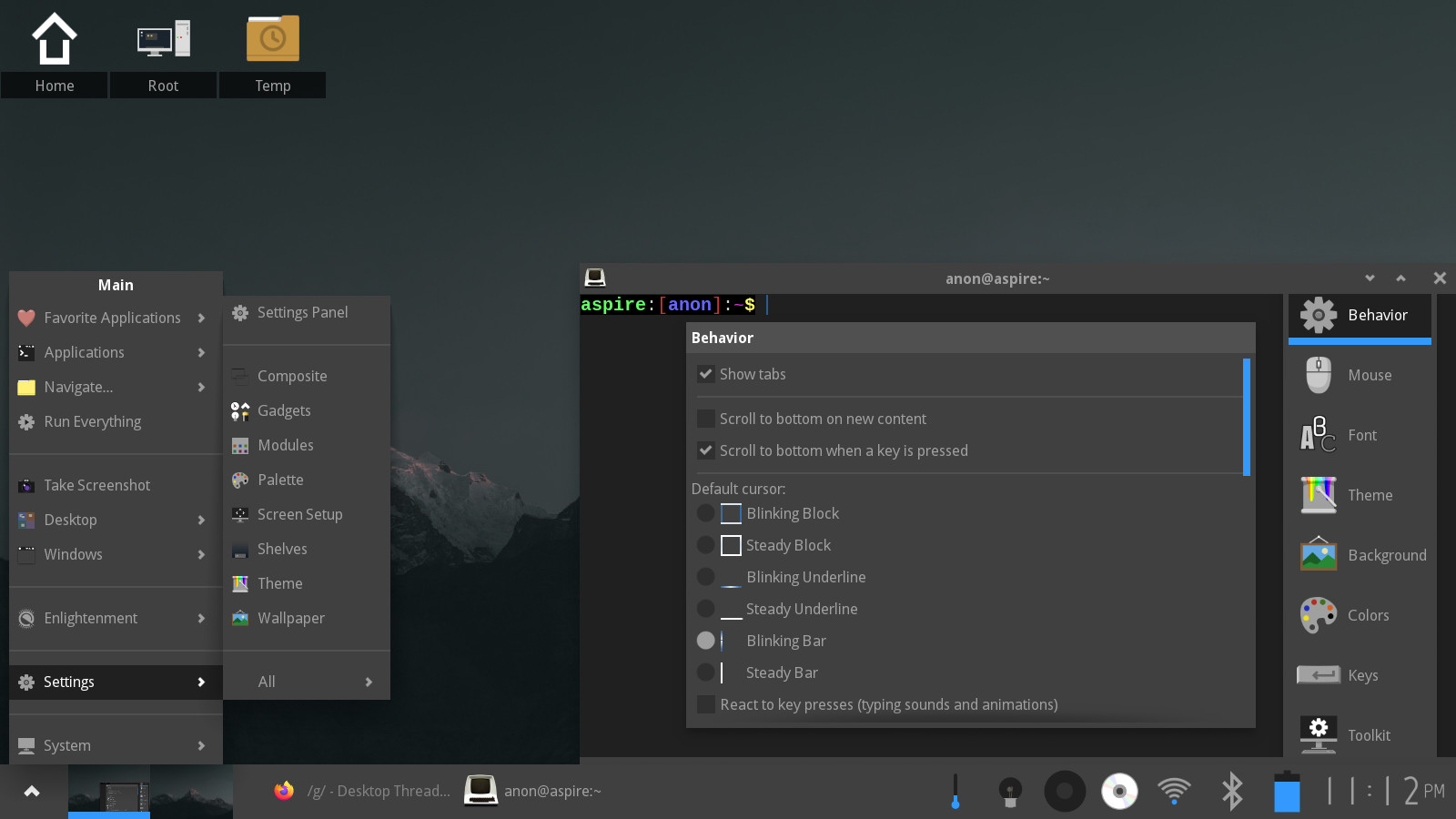Viewport: 1456px width, 819px height.
Task: Open the Root computer desktop icon
Action: point(164,39)
